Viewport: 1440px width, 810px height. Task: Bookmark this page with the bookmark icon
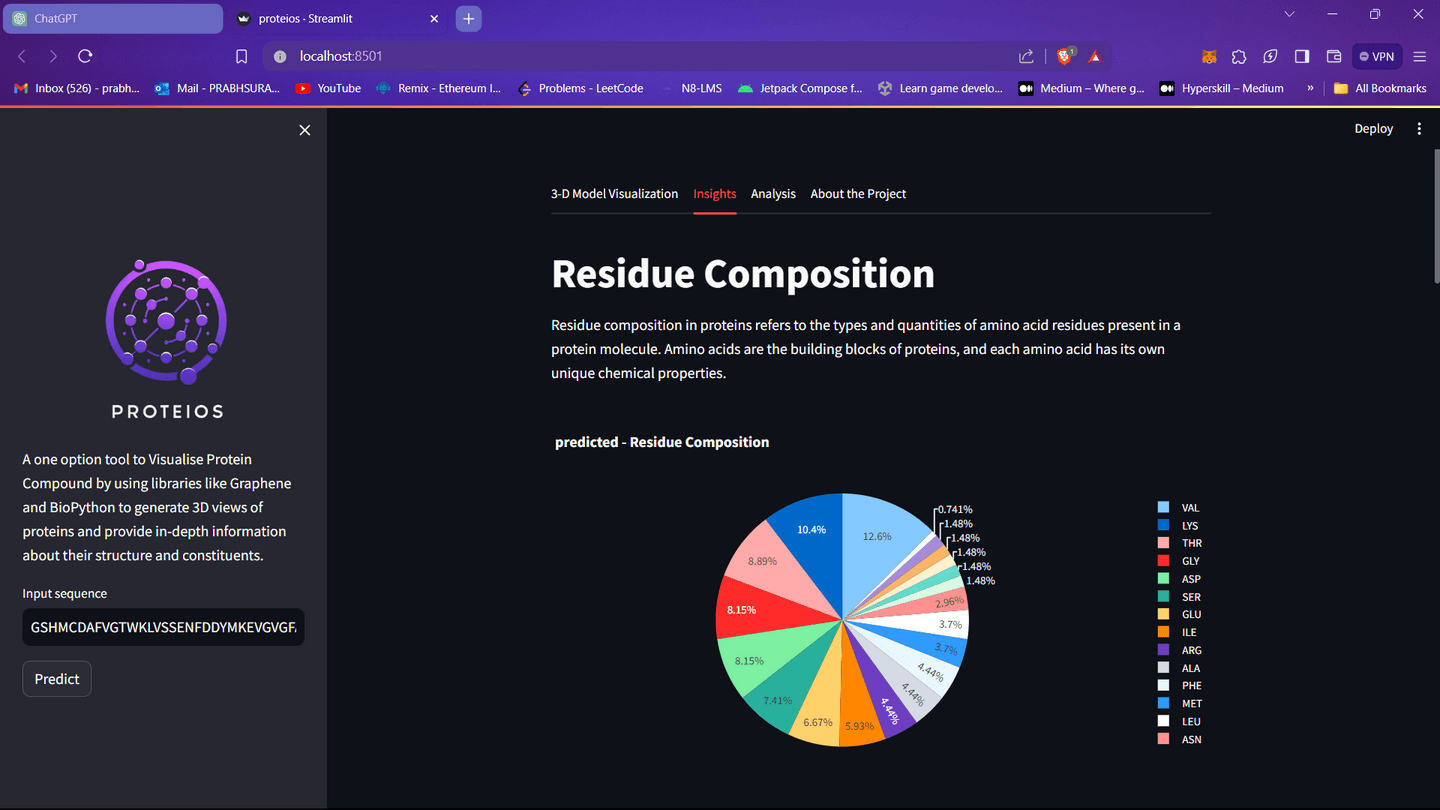[x=241, y=57]
